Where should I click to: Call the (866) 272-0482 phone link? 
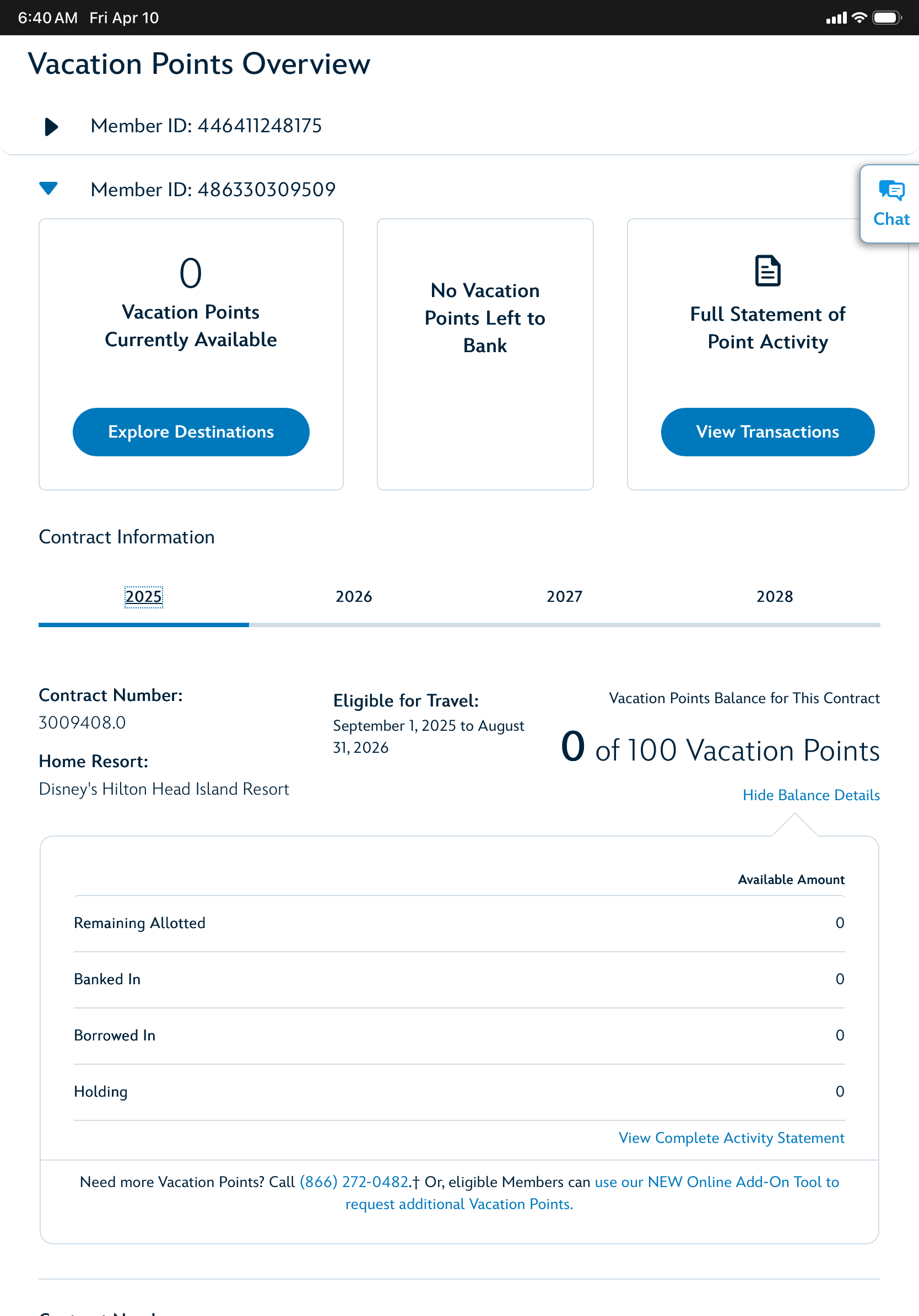(x=354, y=1182)
